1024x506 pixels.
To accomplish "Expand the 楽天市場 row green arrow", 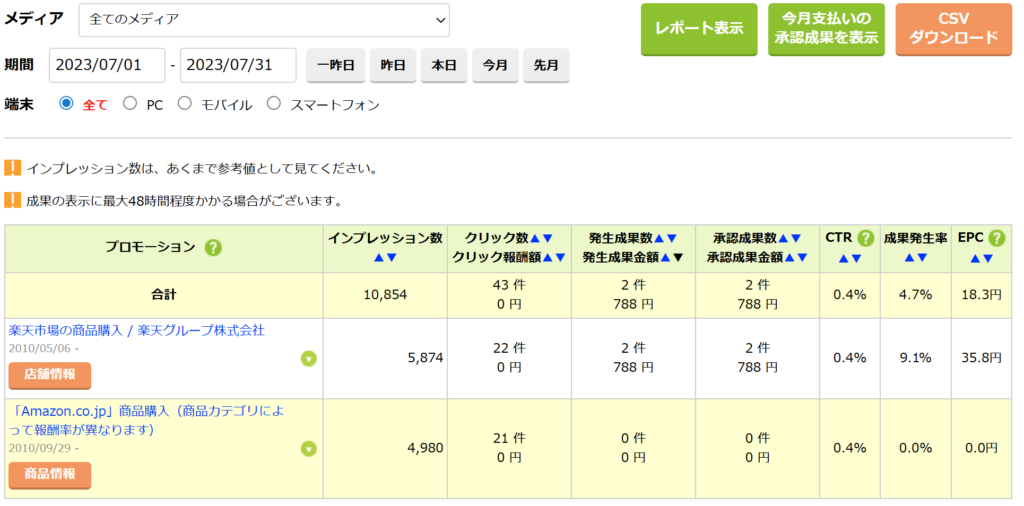I will coord(309,359).
